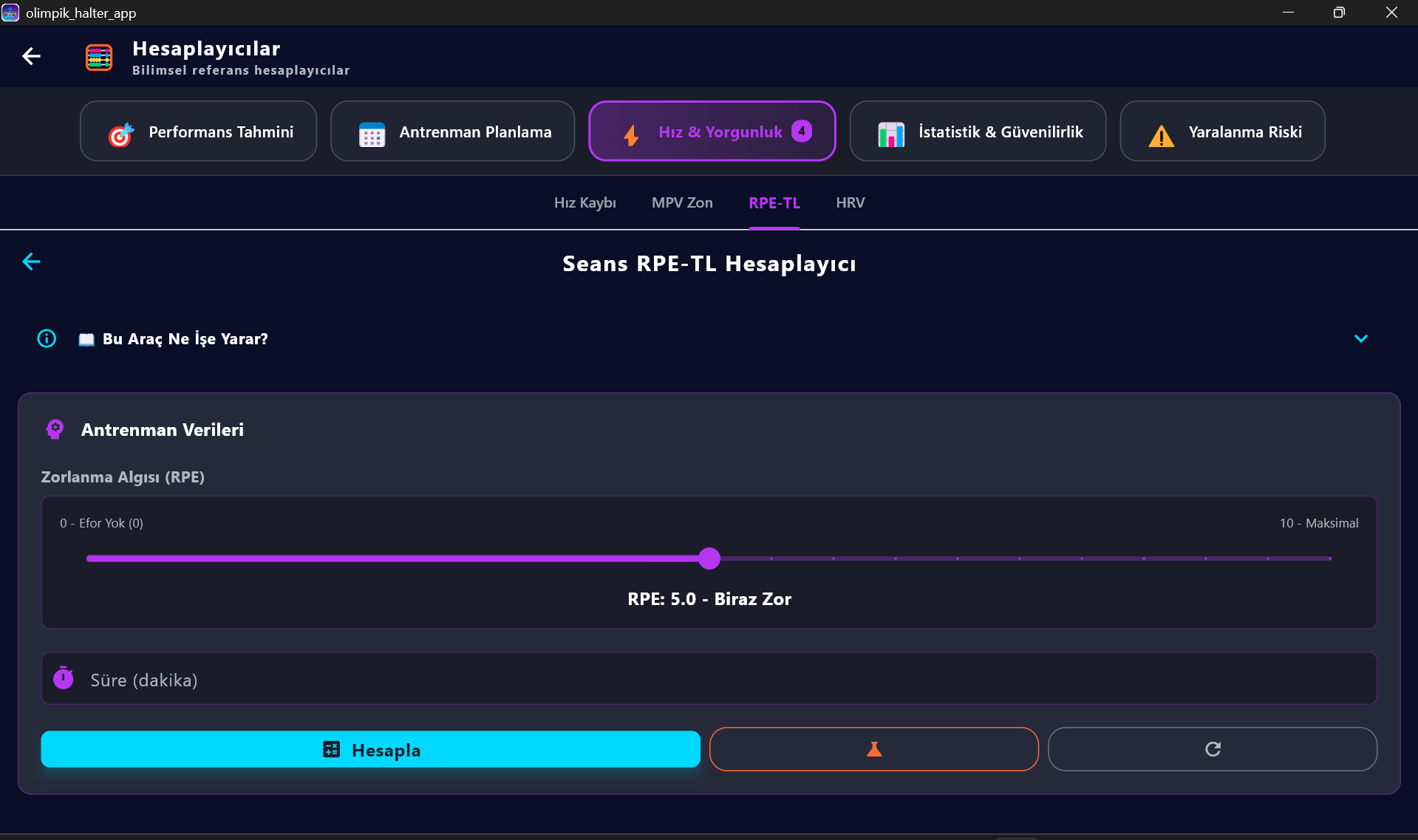This screenshot has width=1418, height=840.
Task: Click the bar chart icon on İstatistik & Güvenilirlik
Action: click(x=892, y=134)
